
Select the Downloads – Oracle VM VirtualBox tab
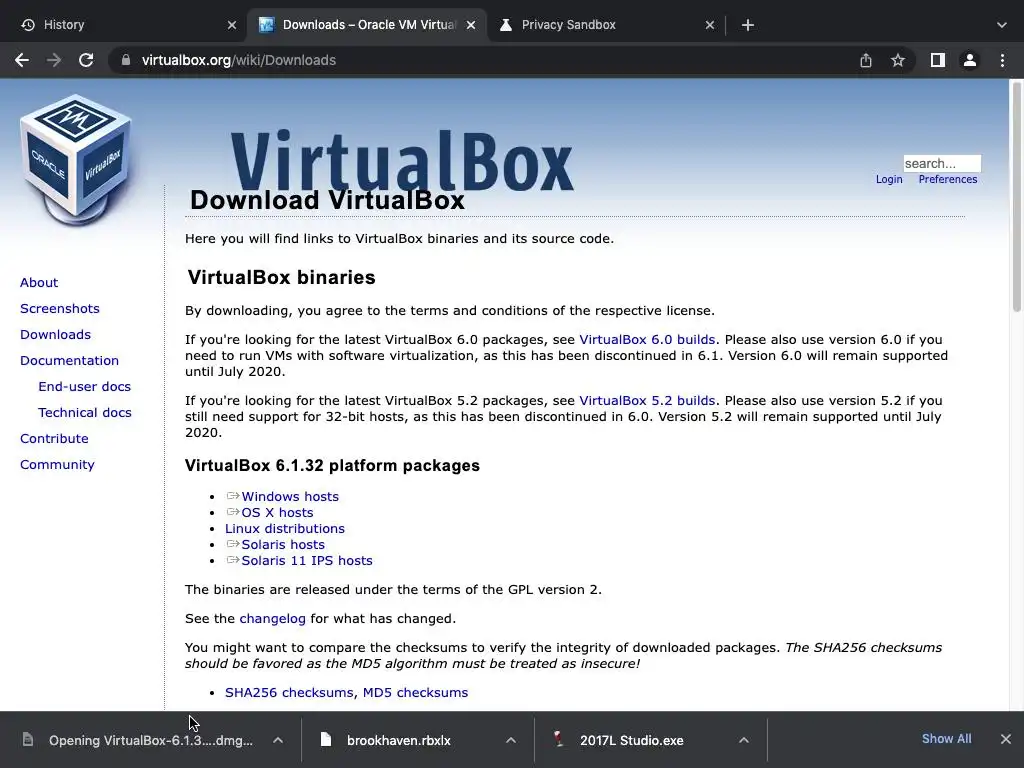pos(369,25)
